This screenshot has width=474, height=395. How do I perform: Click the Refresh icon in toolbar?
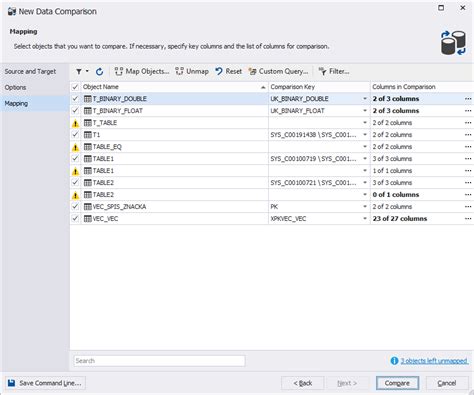click(x=99, y=72)
